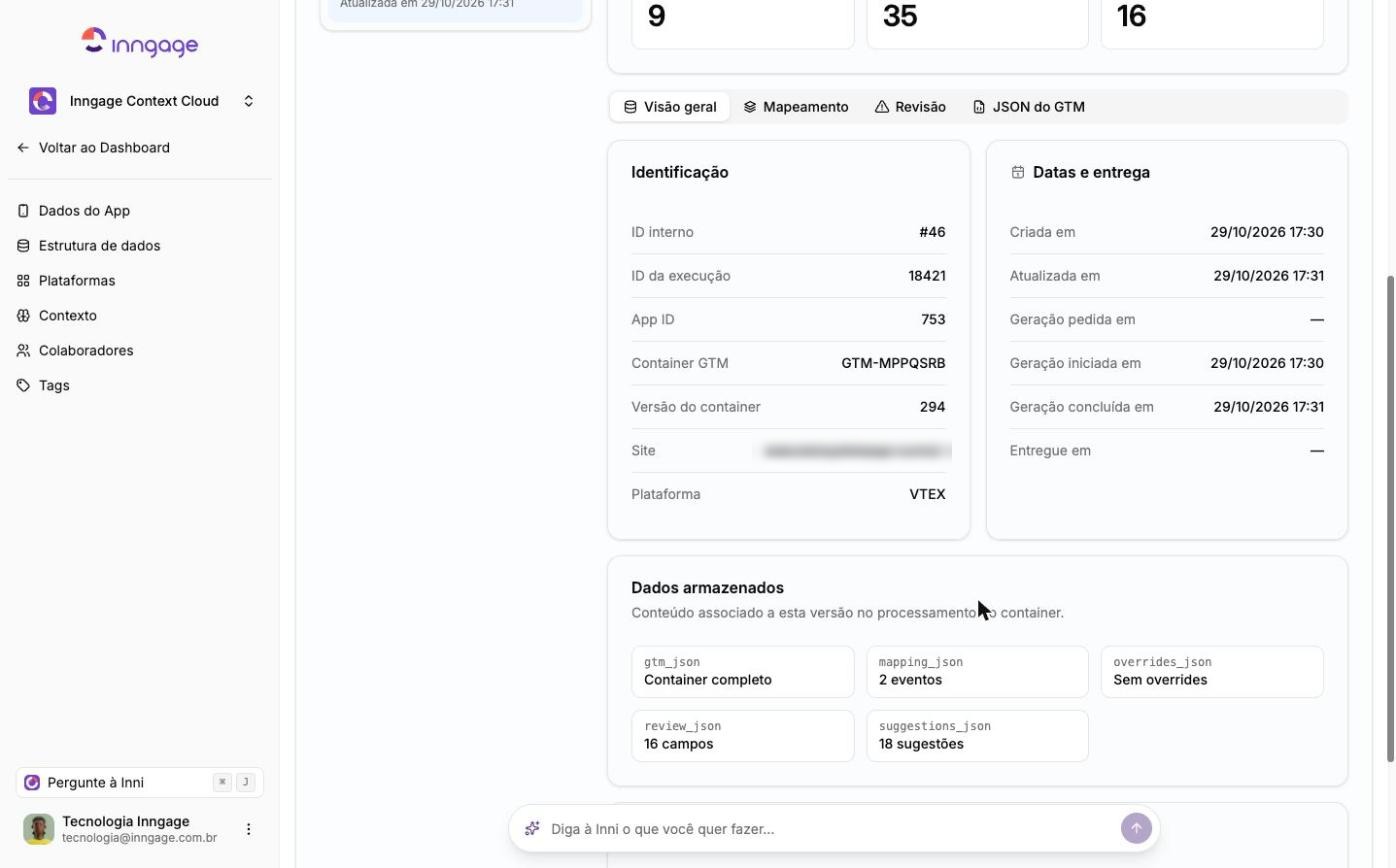Click the Versão do container value 294
Image resolution: width=1396 pixels, height=868 pixels.
coord(932,407)
